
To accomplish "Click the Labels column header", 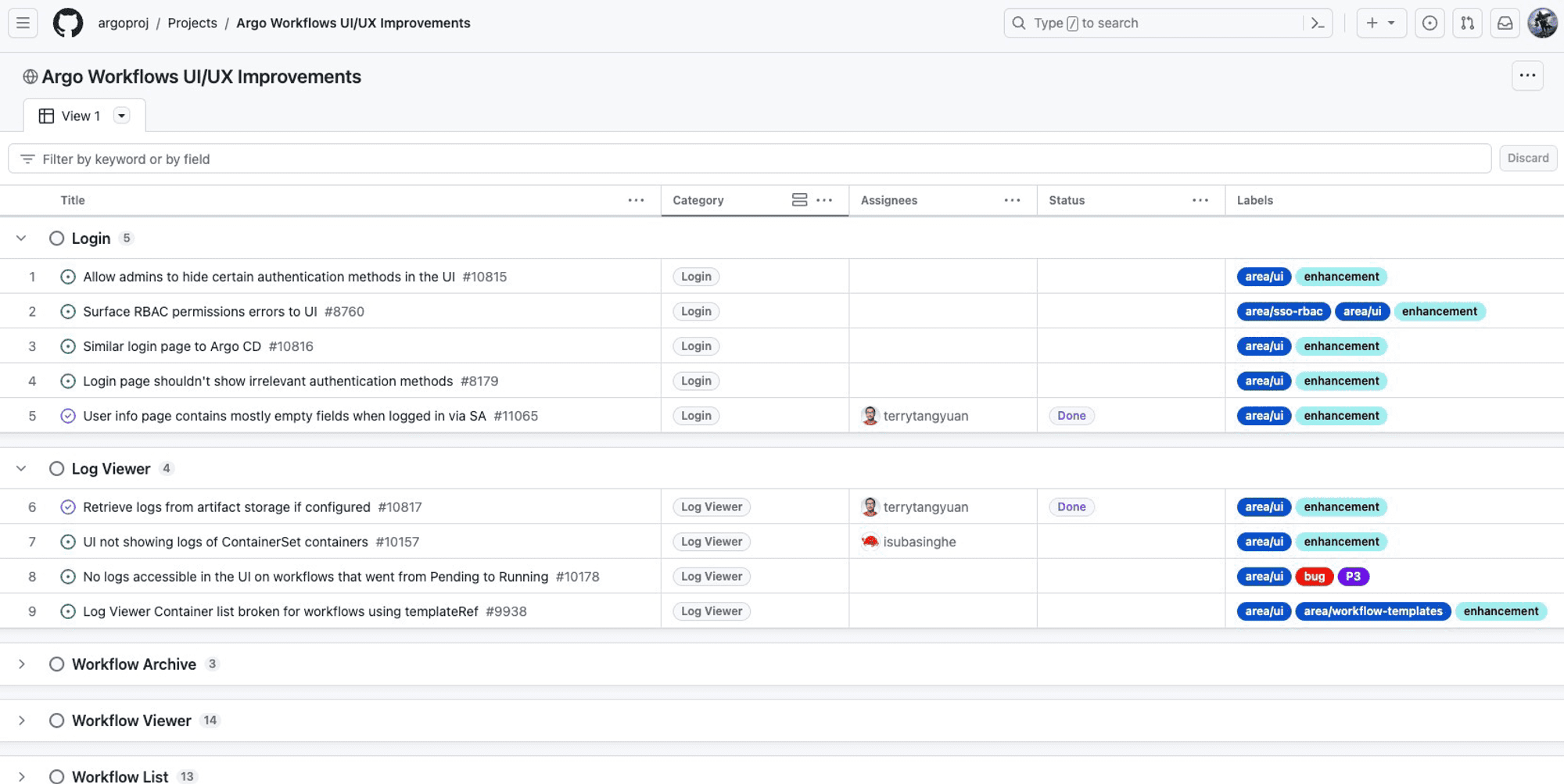I will (1255, 200).
